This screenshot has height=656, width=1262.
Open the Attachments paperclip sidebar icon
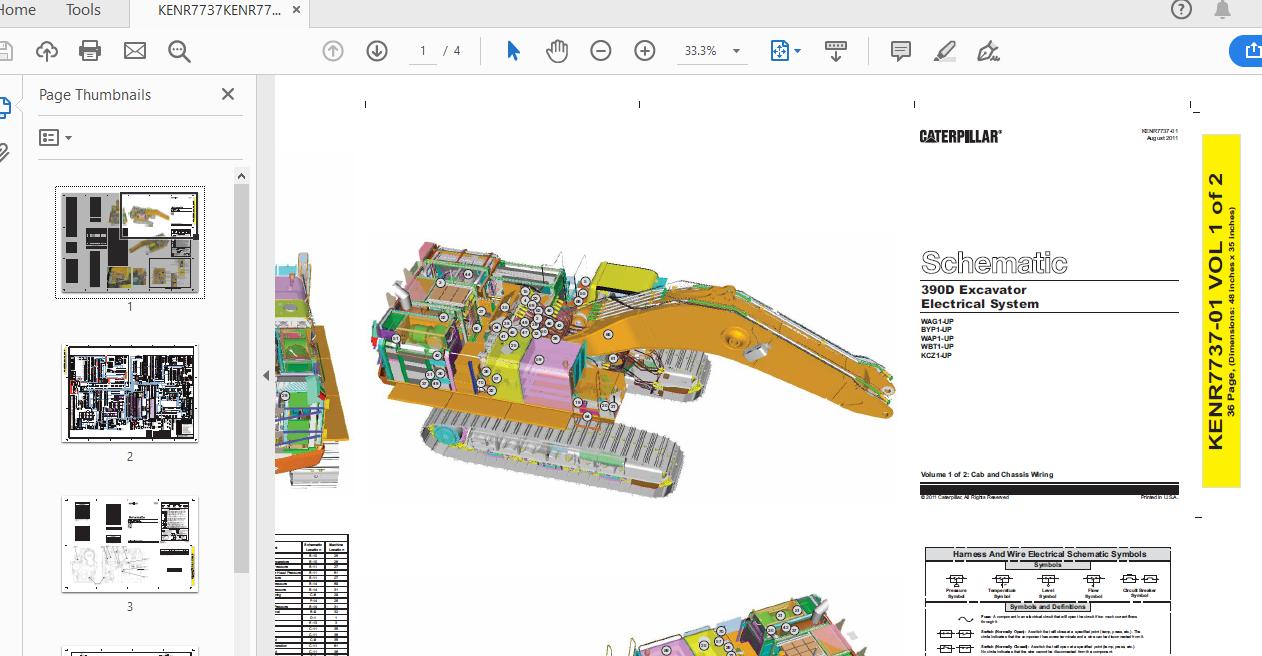pos(4,152)
